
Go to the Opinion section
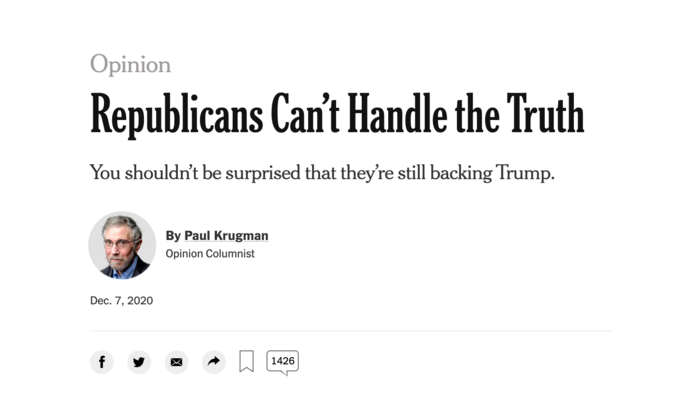pyautogui.click(x=130, y=65)
